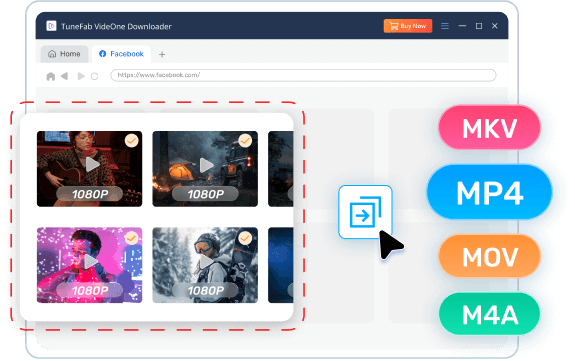Go forward with the forward arrow
This screenshot has width=575, height=361.
click(81, 76)
